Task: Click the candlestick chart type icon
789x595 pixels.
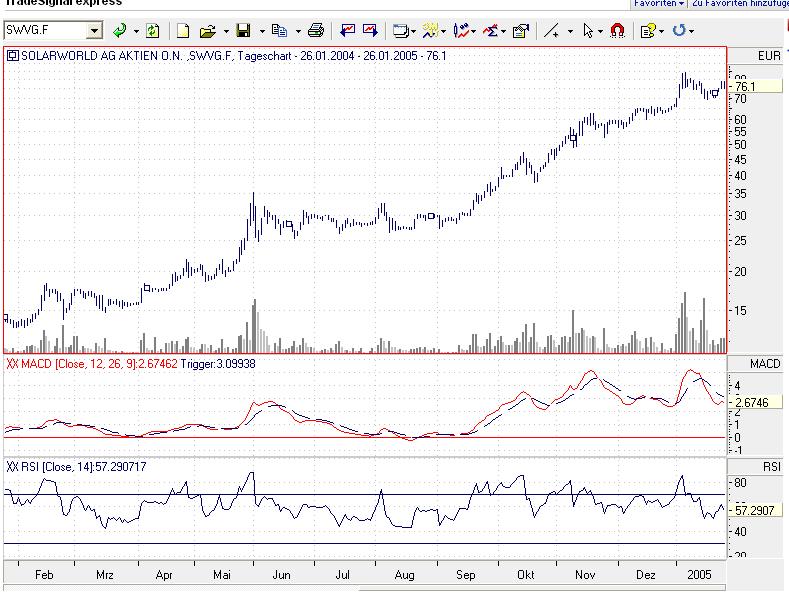Action: (x=461, y=31)
